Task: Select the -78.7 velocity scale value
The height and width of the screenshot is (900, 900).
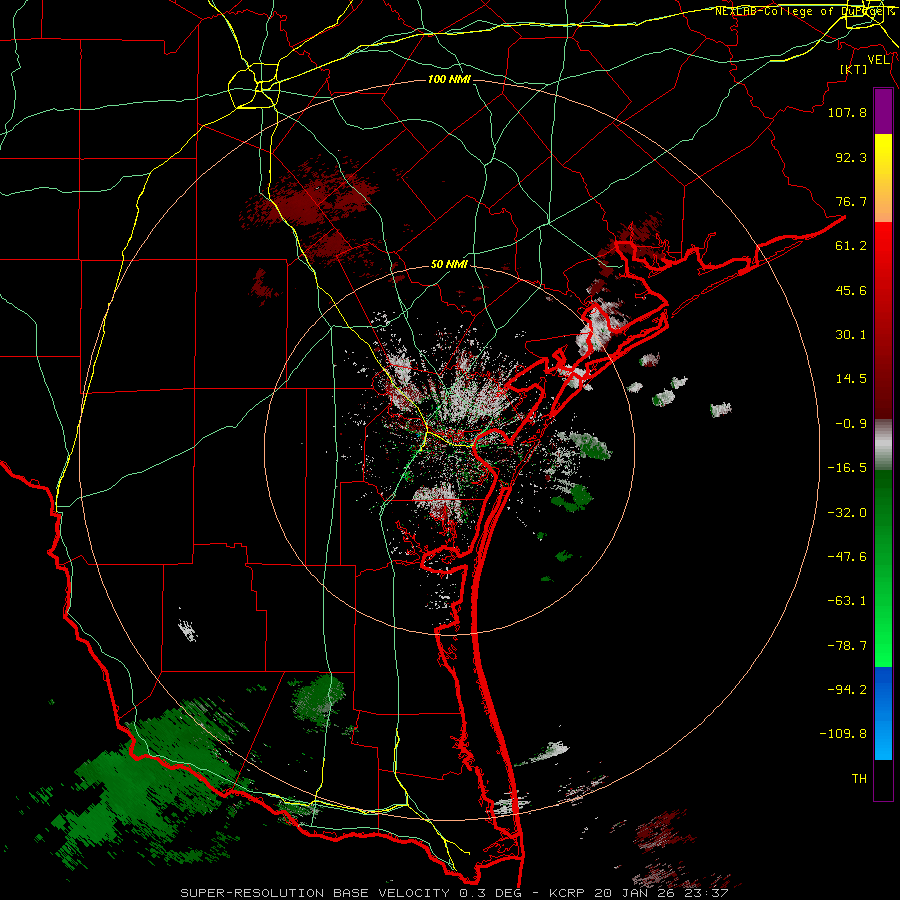Action: tap(847, 646)
